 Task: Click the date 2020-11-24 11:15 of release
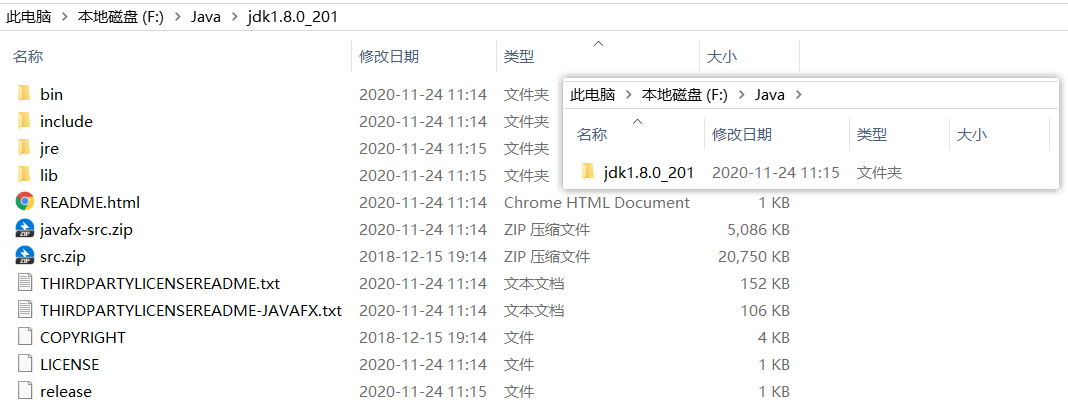[423, 391]
